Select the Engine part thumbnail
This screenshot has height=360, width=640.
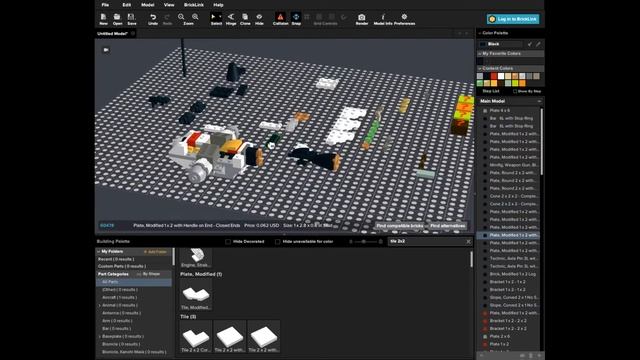point(196,258)
